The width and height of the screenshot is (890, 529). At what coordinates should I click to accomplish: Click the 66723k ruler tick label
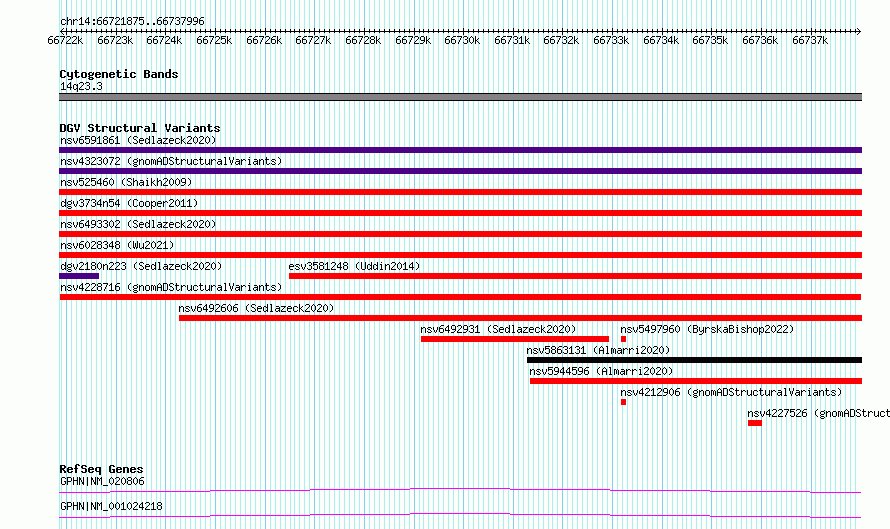(115, 40)
